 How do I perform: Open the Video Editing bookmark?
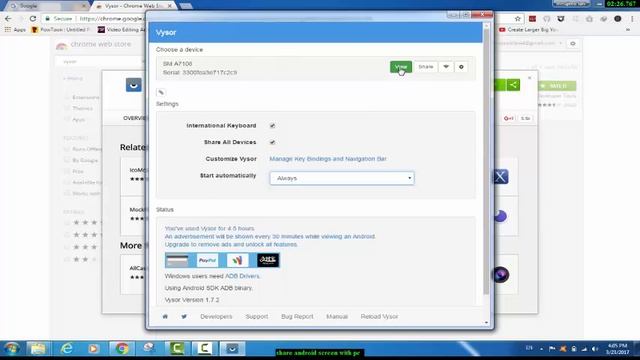122,30
